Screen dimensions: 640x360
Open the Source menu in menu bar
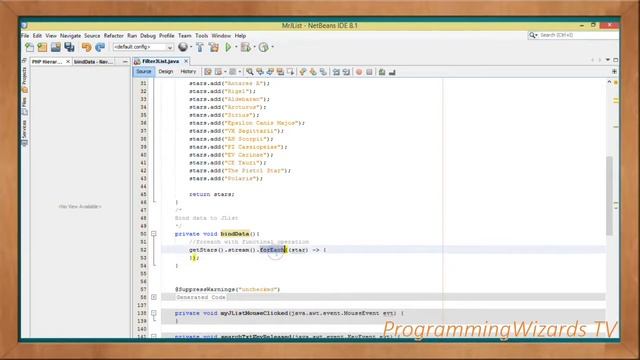tap(92, 36)
